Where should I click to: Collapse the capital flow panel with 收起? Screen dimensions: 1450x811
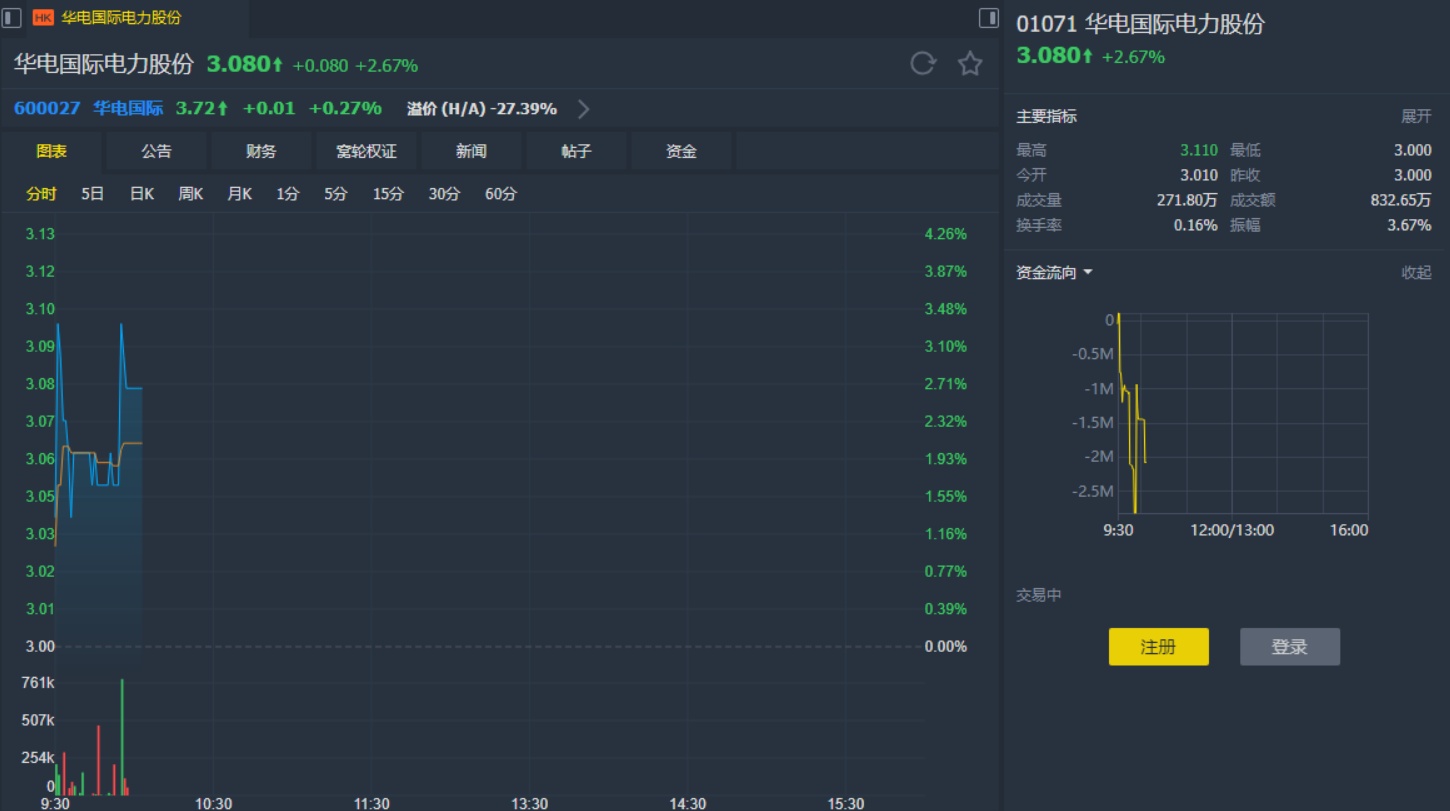pyautogui.click(x=1415, y=272)
